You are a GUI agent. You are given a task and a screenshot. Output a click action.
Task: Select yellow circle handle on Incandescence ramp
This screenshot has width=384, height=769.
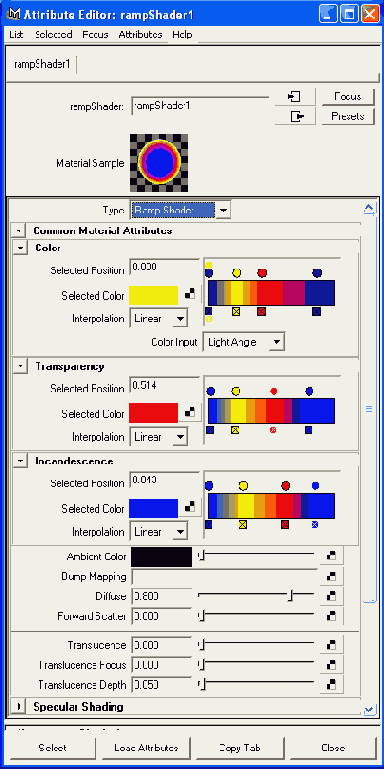click(x=243, y=486)
